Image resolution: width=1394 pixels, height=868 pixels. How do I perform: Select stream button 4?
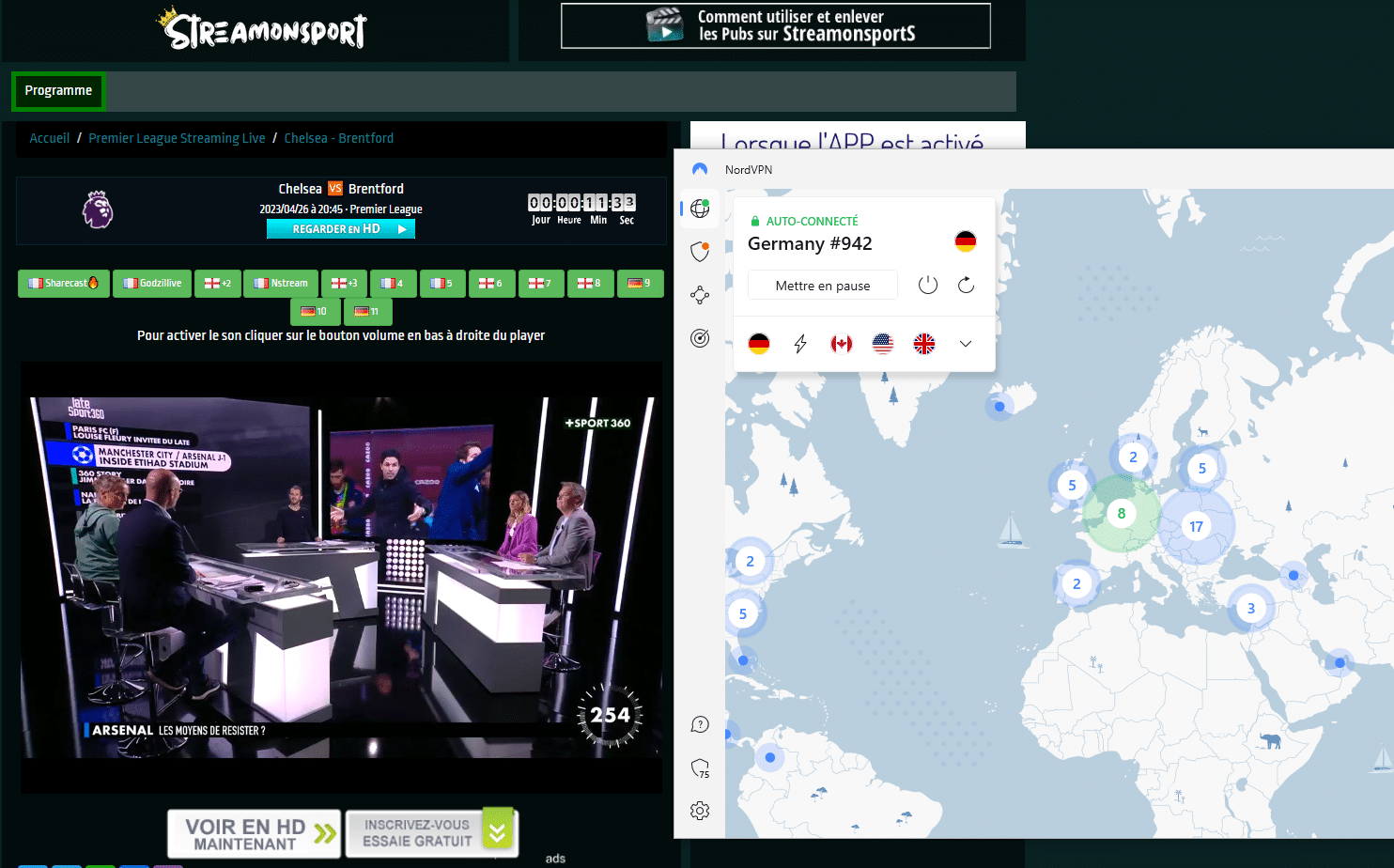pyautogui.click(x=393, y=283)
